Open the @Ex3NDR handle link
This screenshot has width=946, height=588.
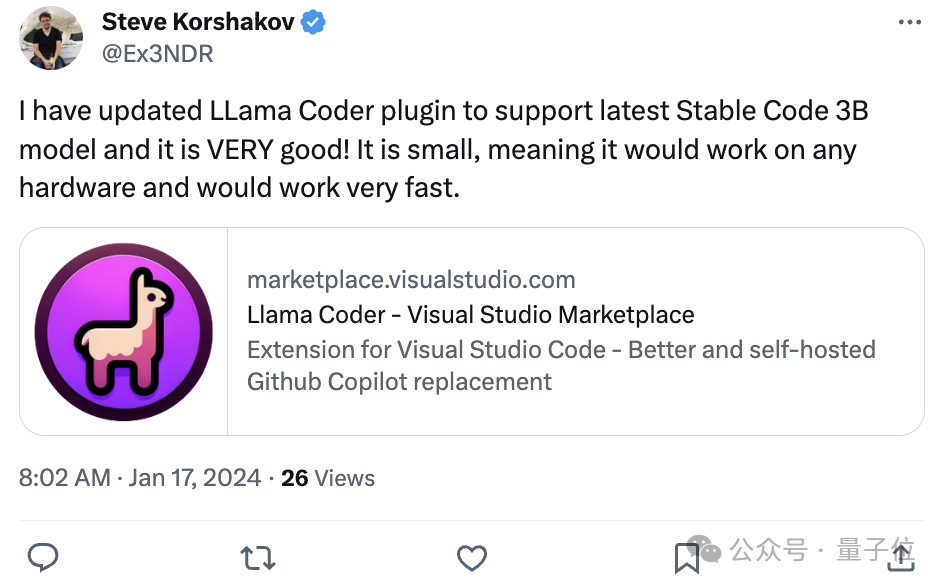[157, 53]
